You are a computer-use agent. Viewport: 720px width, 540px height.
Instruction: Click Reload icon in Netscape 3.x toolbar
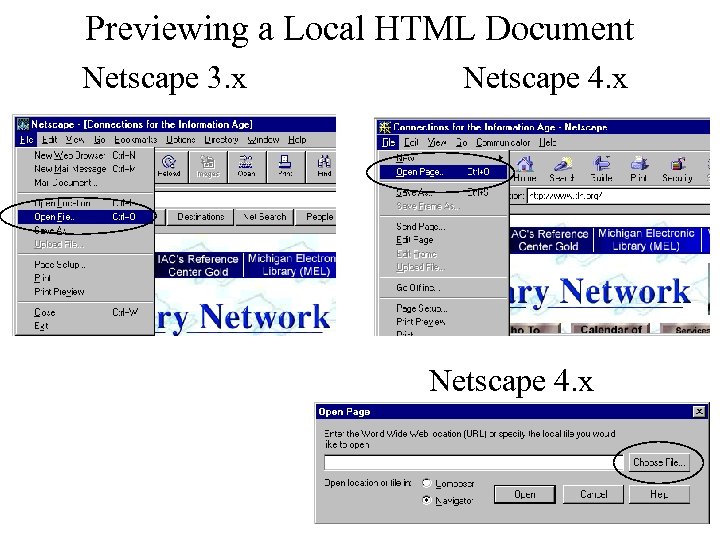[169, 167]
